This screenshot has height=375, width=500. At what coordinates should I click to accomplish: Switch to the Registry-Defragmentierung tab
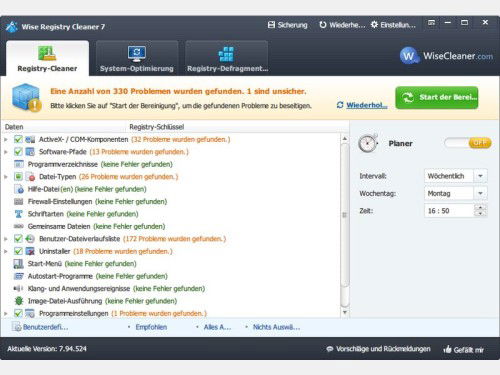tap(227, 58)
